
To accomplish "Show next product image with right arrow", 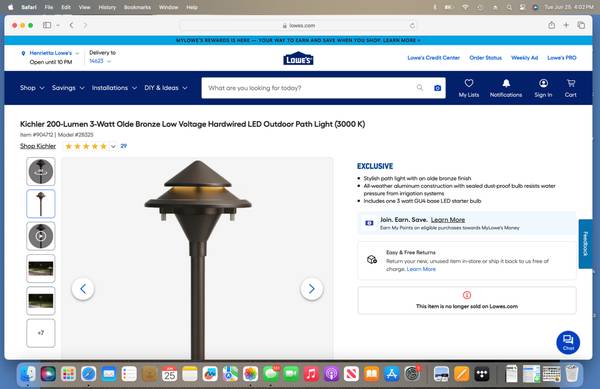I will pyautogui.click(x=311, y=289).
